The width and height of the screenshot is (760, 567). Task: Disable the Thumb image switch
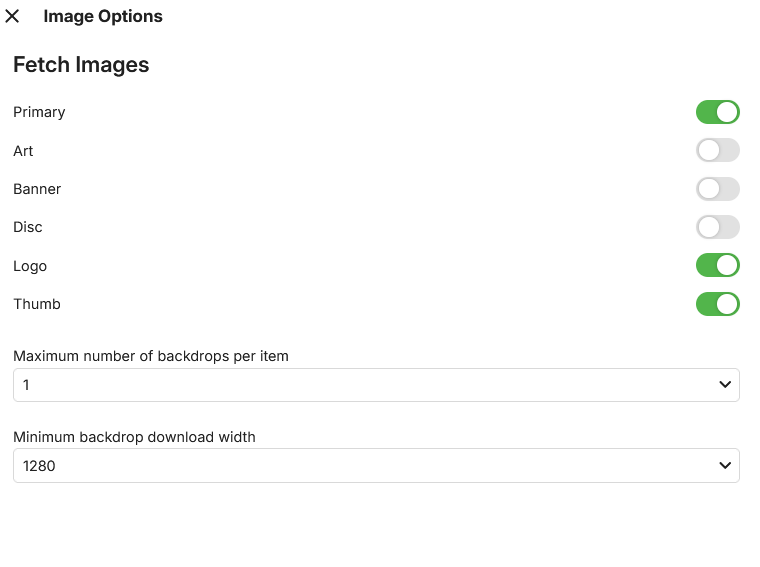click(717, 304)
